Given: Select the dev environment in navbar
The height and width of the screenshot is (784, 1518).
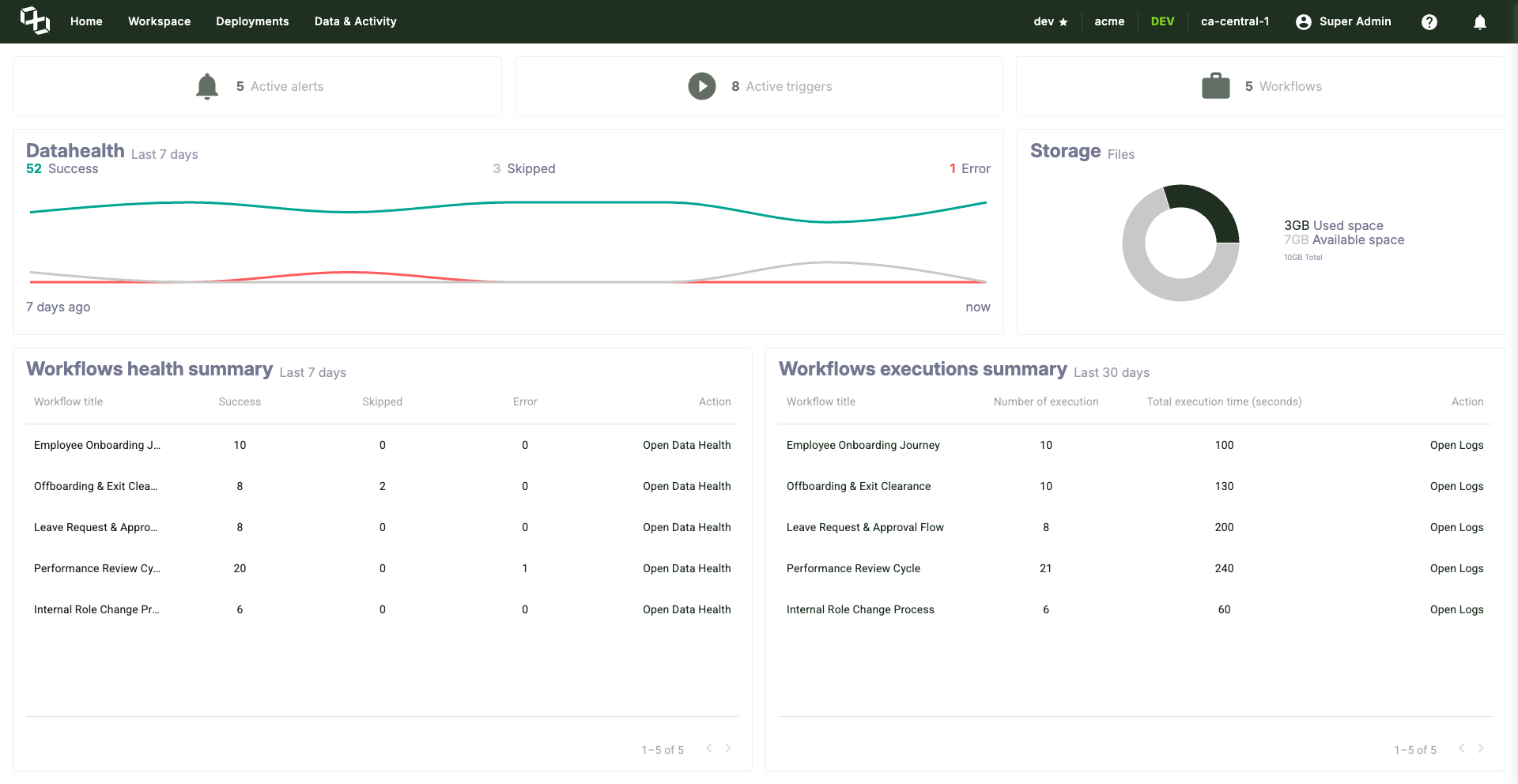Looking at the screenshot, I should coord(1044,21).
